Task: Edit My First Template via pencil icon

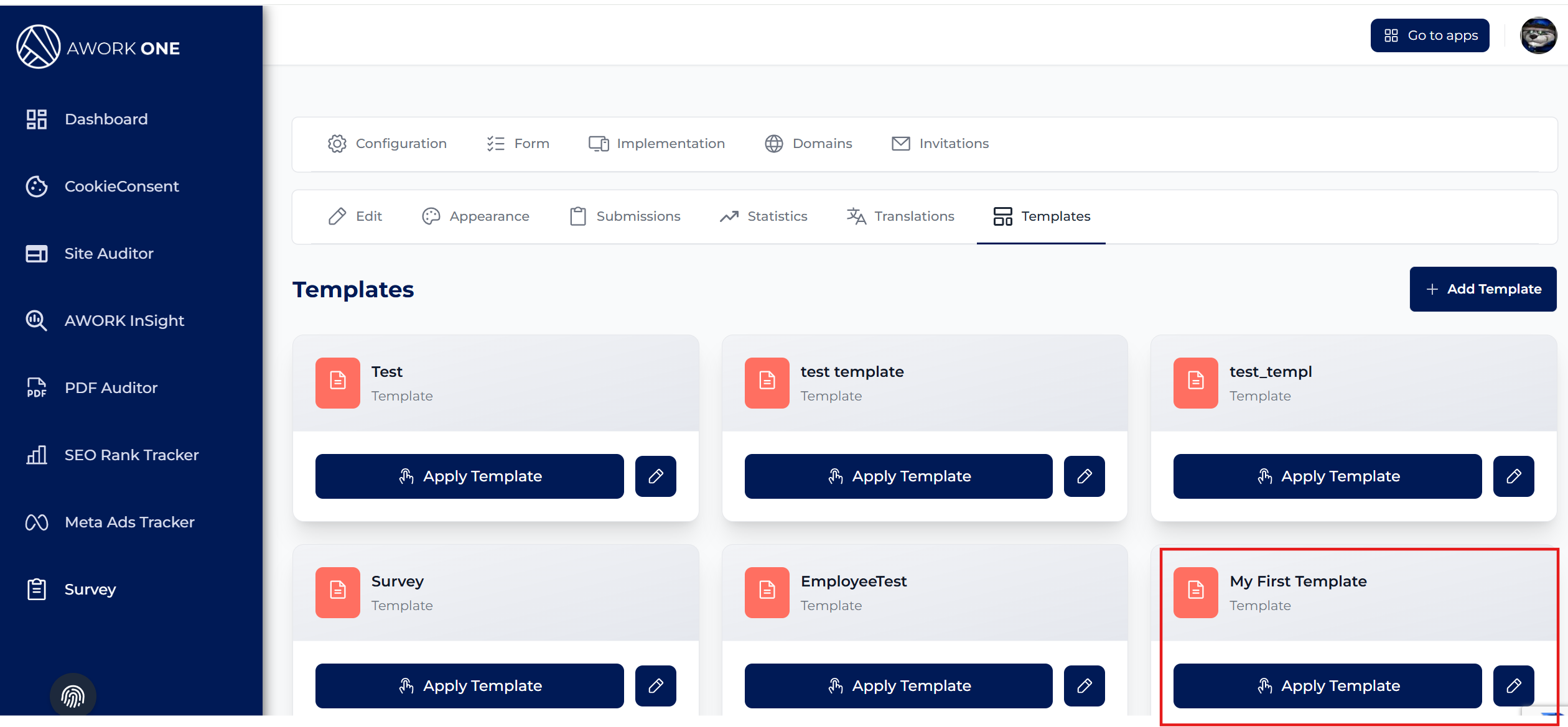Action: coord(1513,686)
